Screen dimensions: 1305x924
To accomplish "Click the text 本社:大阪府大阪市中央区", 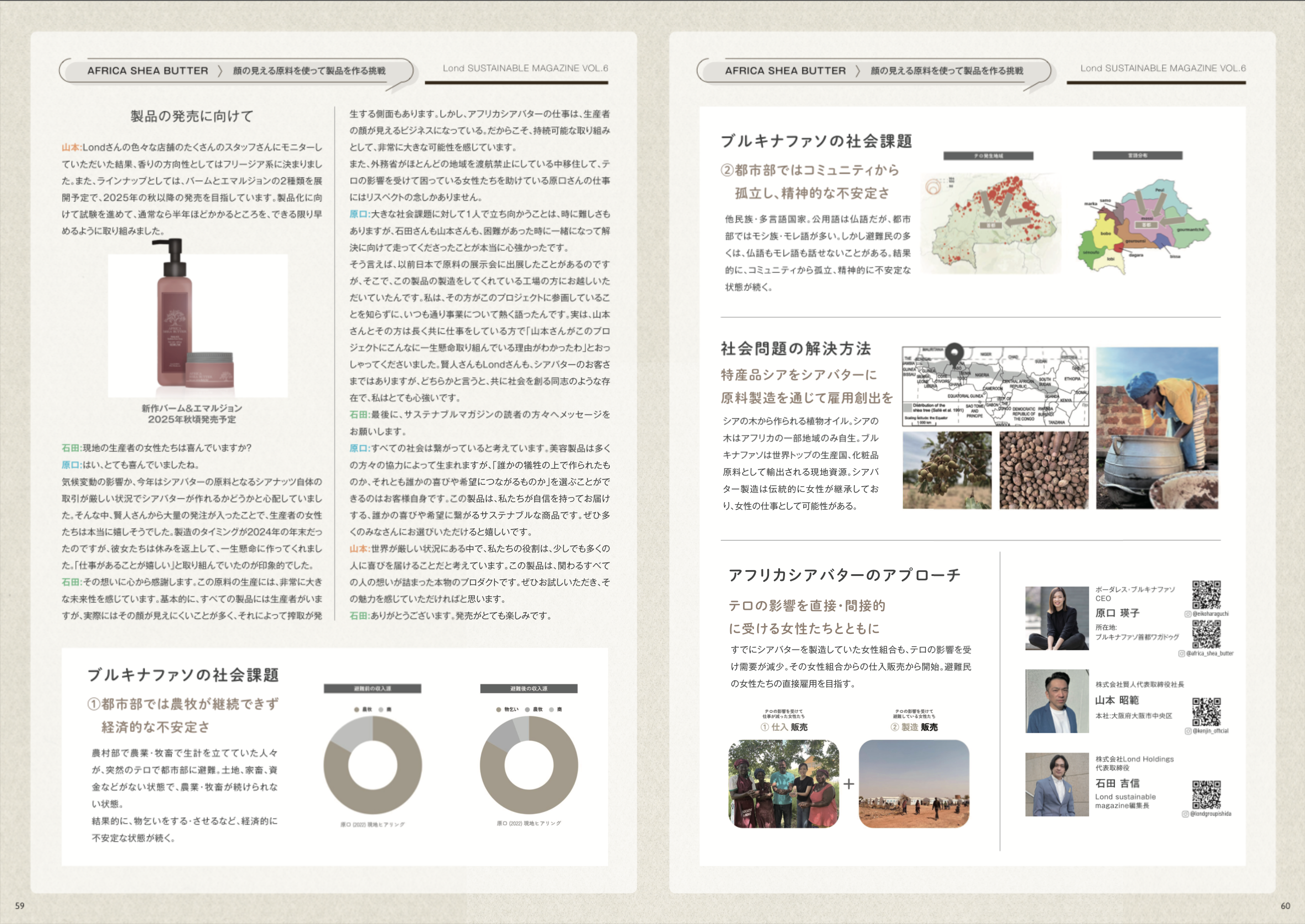I will pyautogui.click(x=1134, y=716).
